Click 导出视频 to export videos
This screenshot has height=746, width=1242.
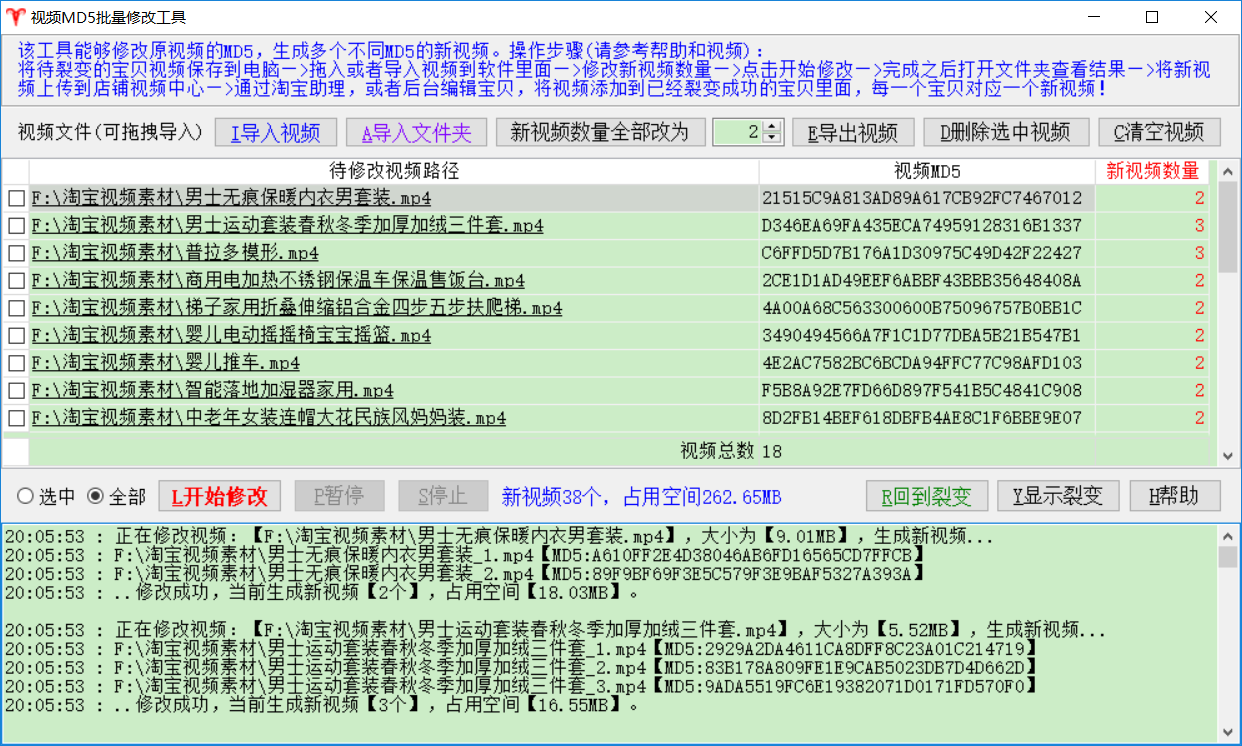click(x=852, y=132)
